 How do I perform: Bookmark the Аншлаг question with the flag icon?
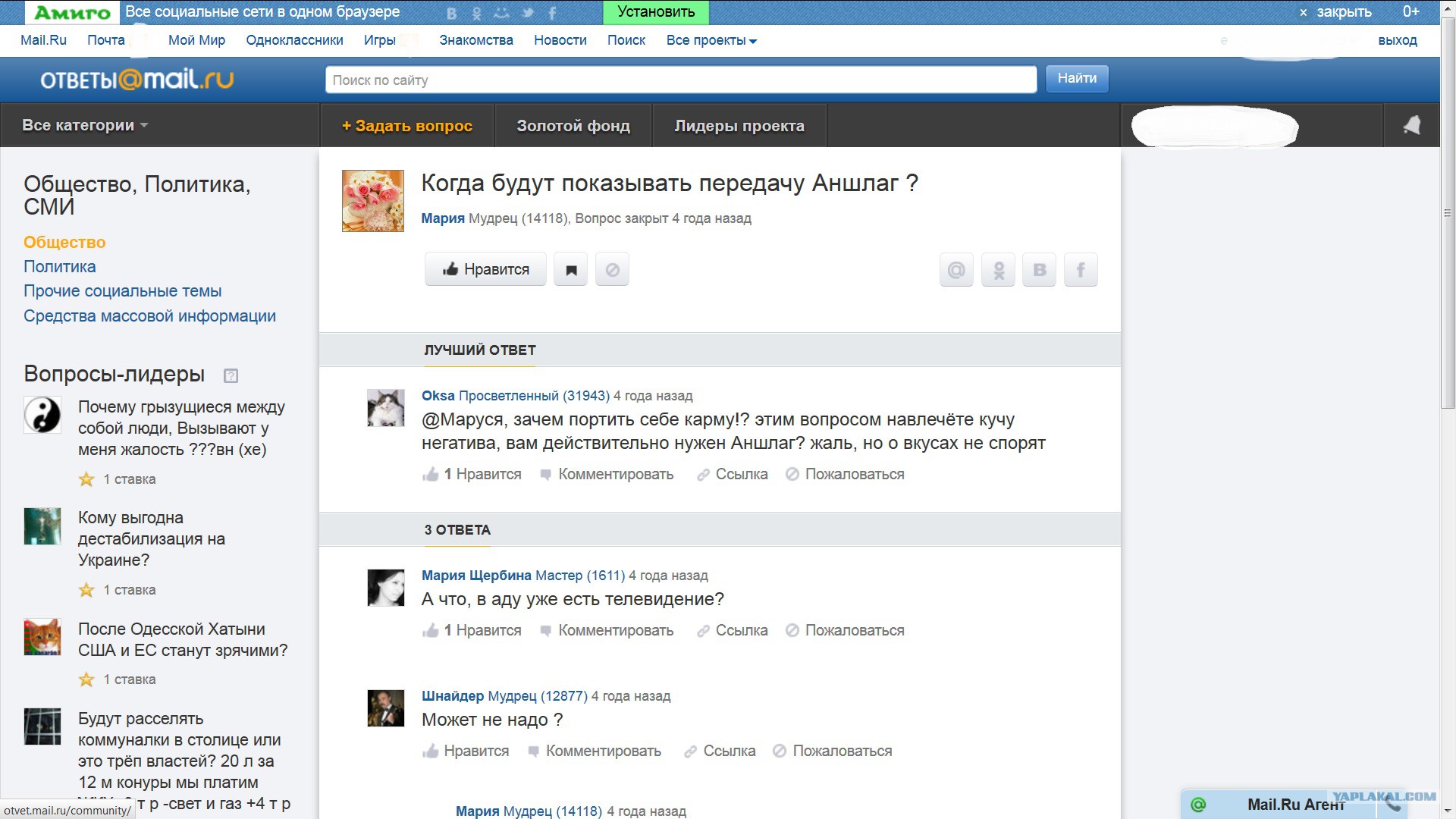571,269
